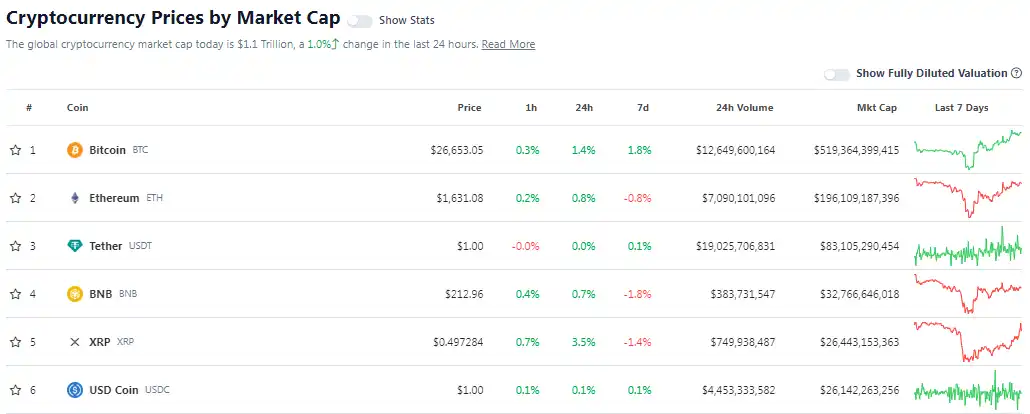Click the Bitcoin coin logo icon
Viewport: 1030px width, 414px height.
pyautogui.click(x=74, y=150)
